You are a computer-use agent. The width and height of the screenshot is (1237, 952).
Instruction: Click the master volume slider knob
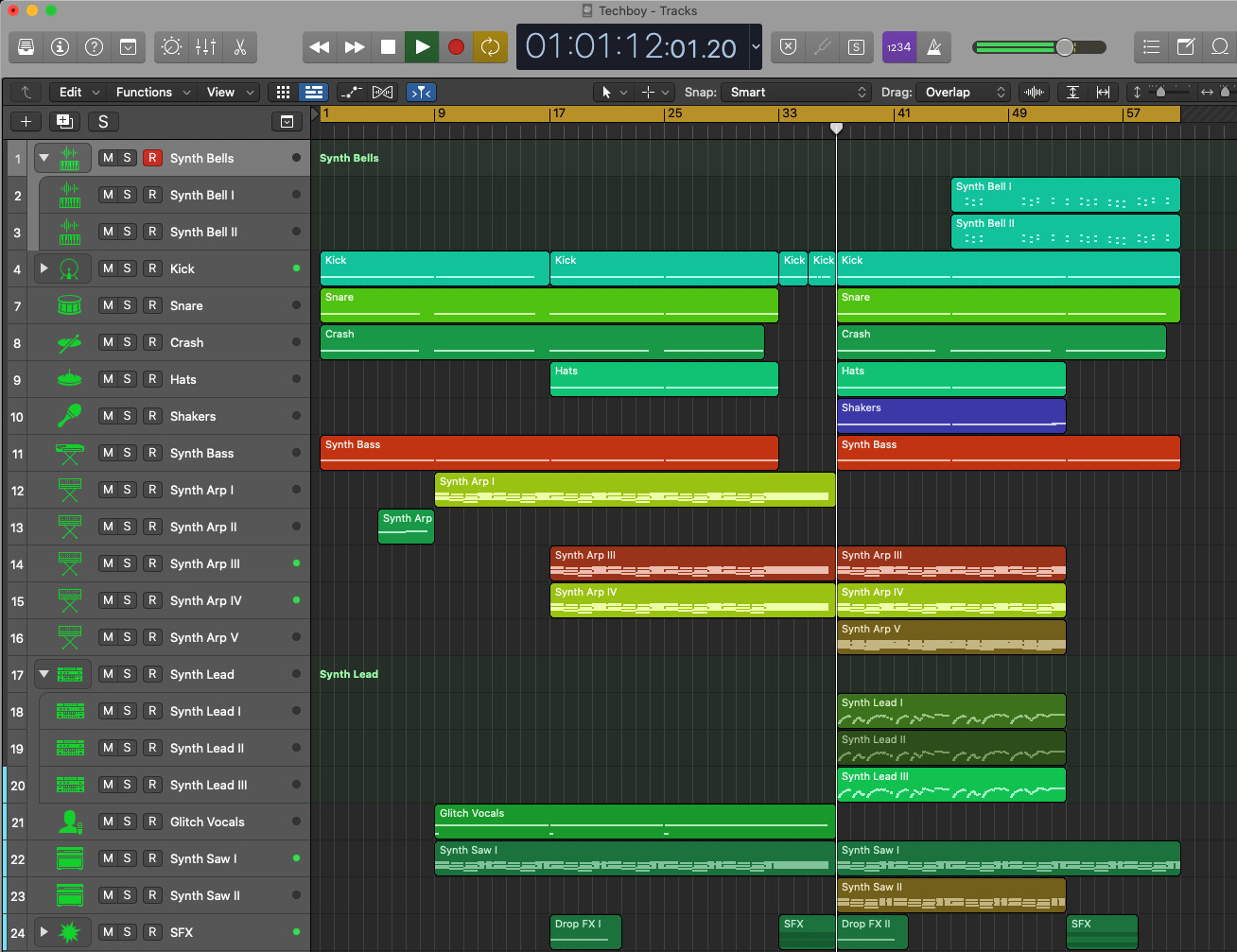click(x=1065, y=47)
